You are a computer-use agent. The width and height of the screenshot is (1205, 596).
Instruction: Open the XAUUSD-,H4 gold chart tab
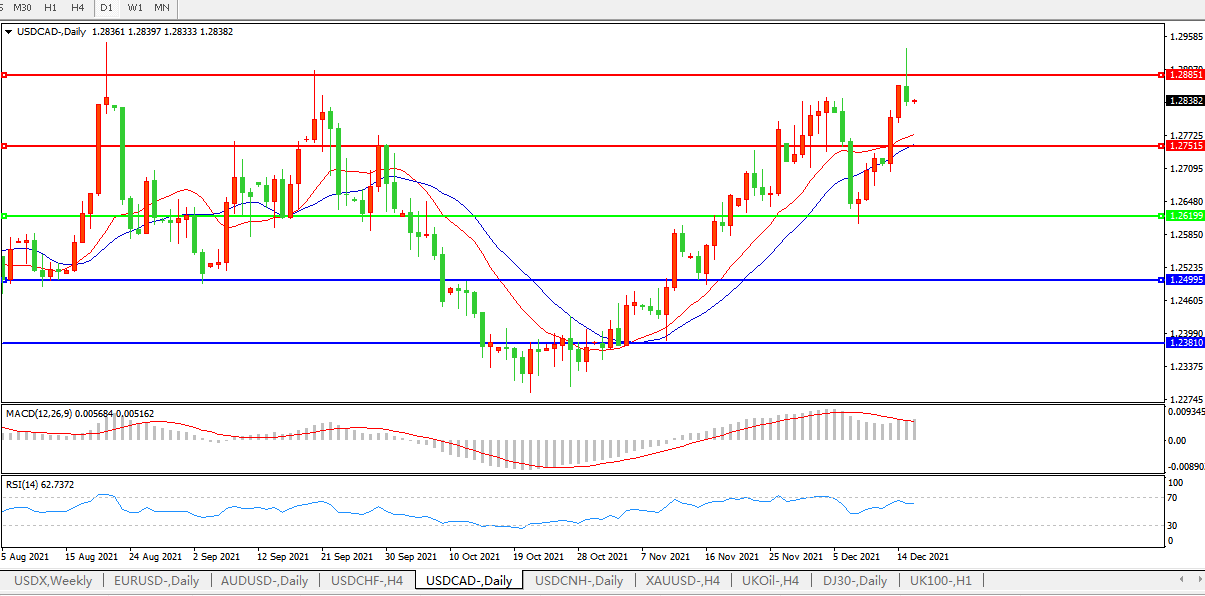(x=683, y=580)
